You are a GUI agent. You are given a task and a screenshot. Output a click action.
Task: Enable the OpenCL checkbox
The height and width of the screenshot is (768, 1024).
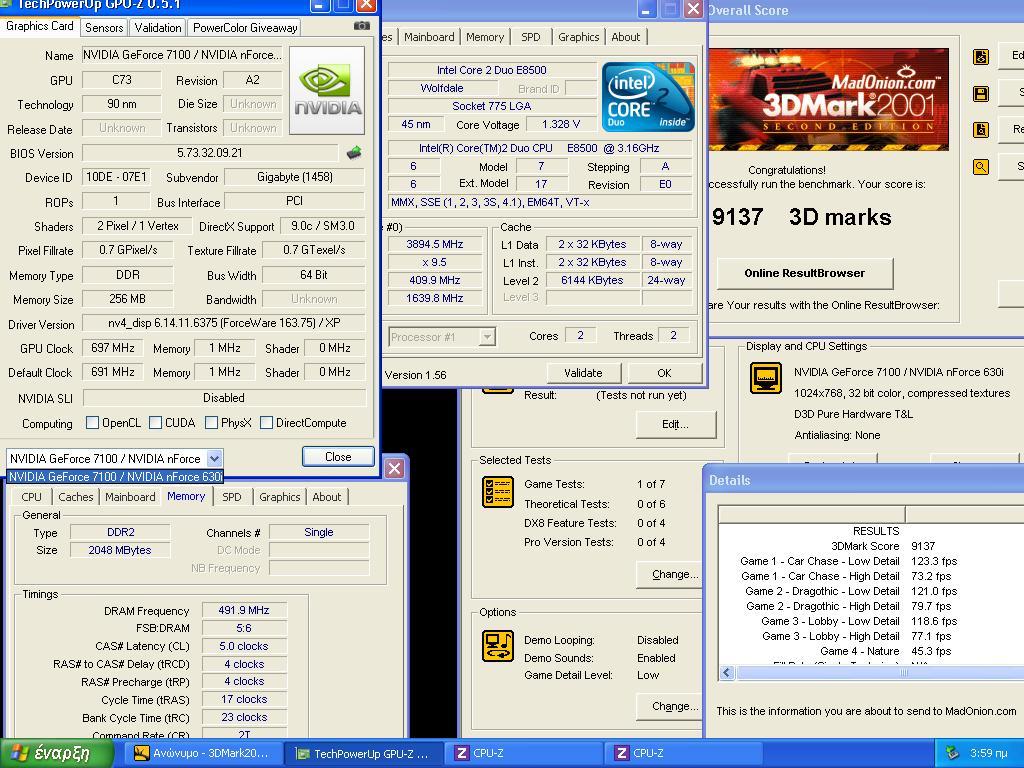pos(92,423)
